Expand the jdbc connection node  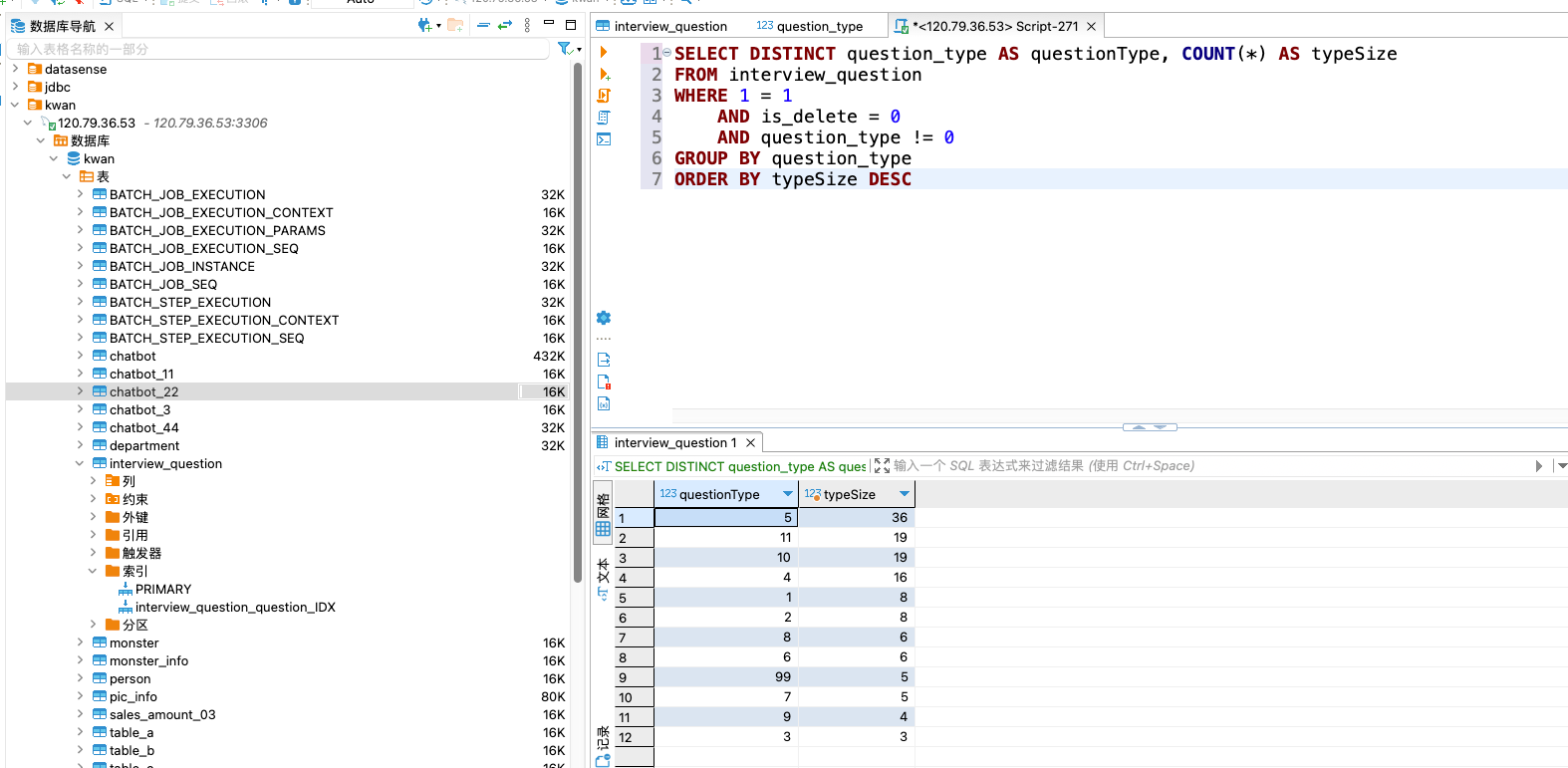pyautogui.click(x=15, y=87)
